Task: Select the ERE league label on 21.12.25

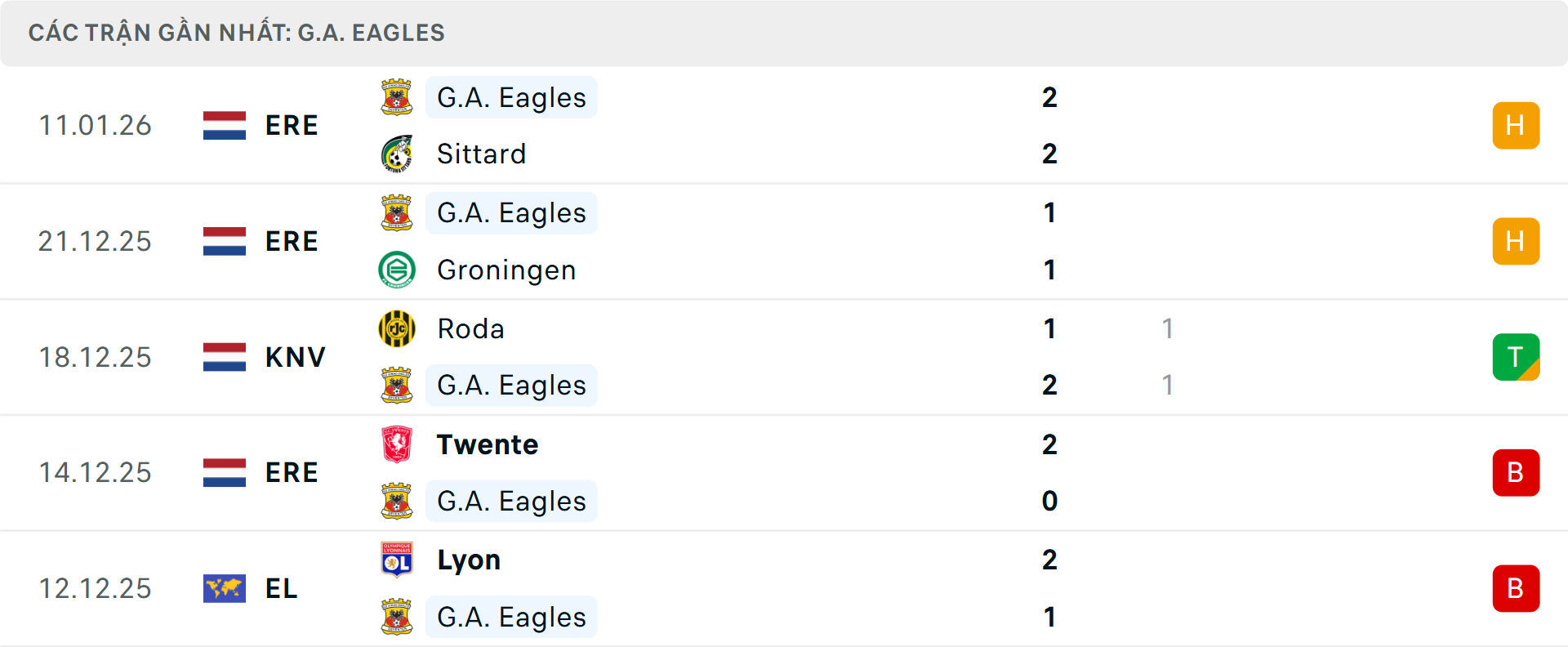Action: pos(292,241)
